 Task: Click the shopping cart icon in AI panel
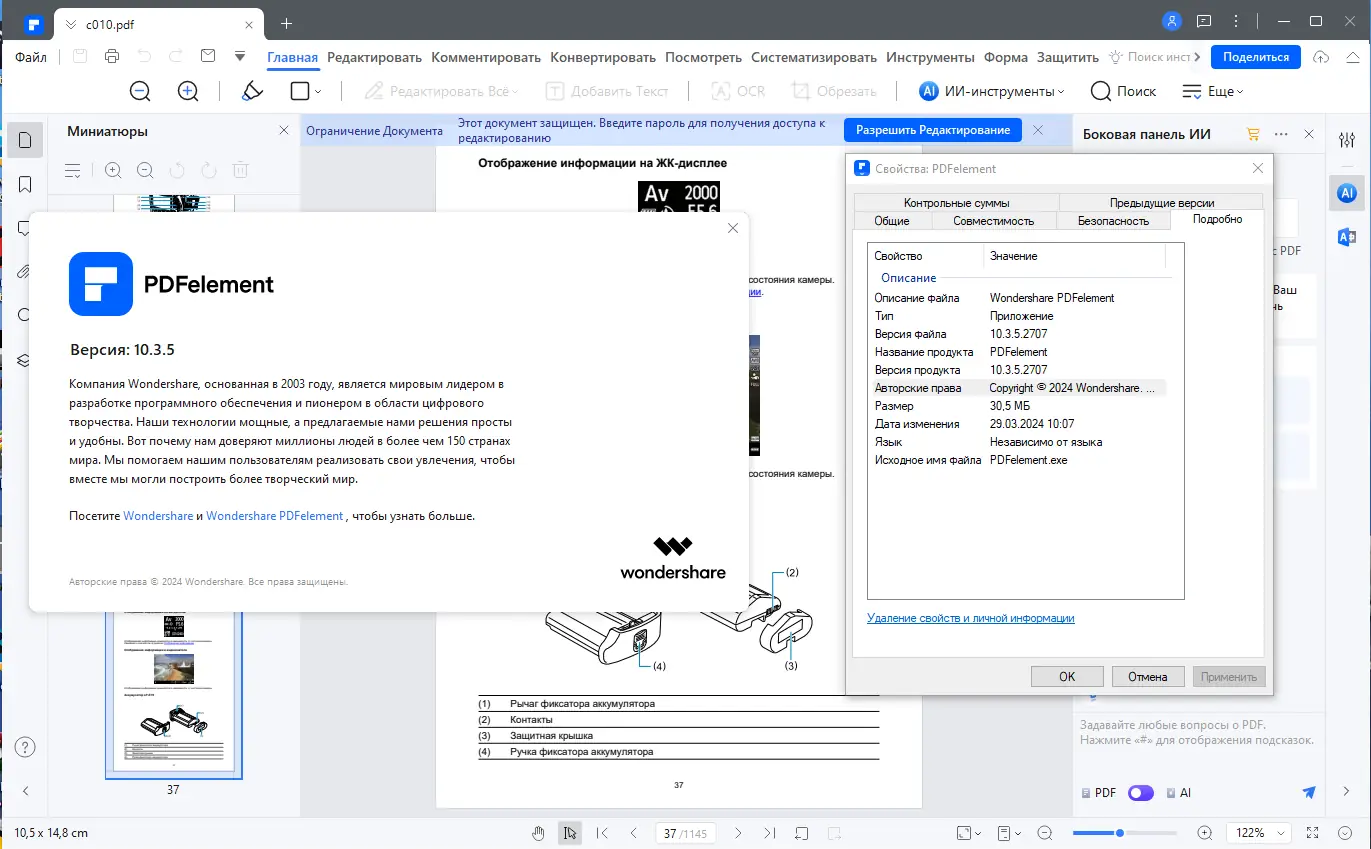[x=1253, y=134]
